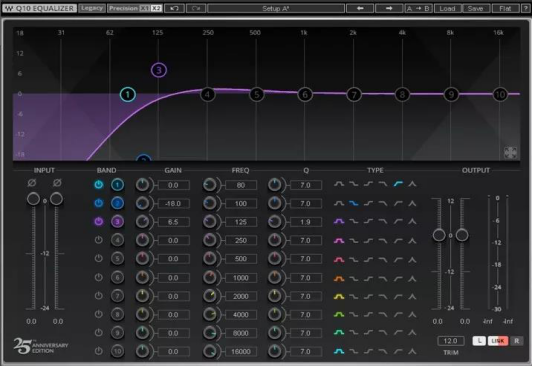Select the low-pass filter type for band 6
This screenshot has width=533, height=366.
(383, 279)
